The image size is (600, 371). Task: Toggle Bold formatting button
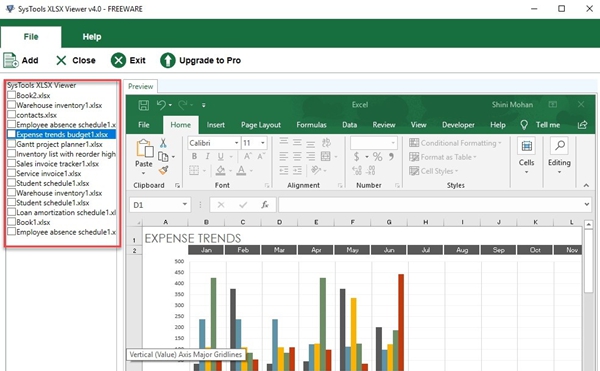click(x=194, y=156)
